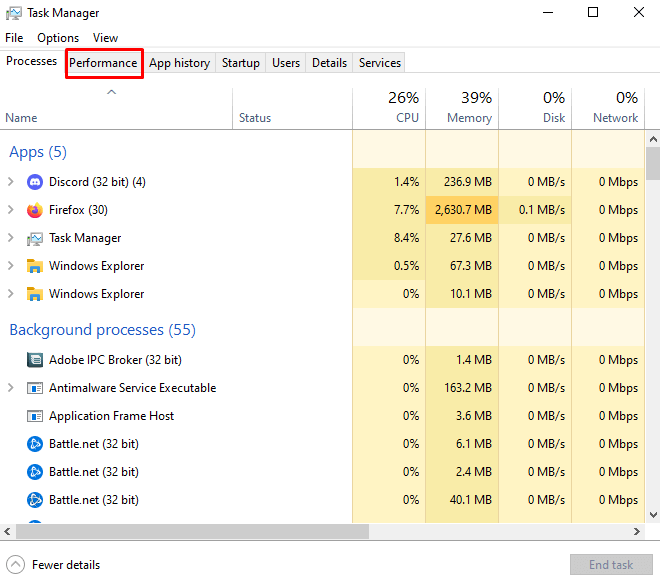Viewport: 660px width, 584px height.
Task: Expand Antimalware Service Executable entry
Action: coord(11,388)
